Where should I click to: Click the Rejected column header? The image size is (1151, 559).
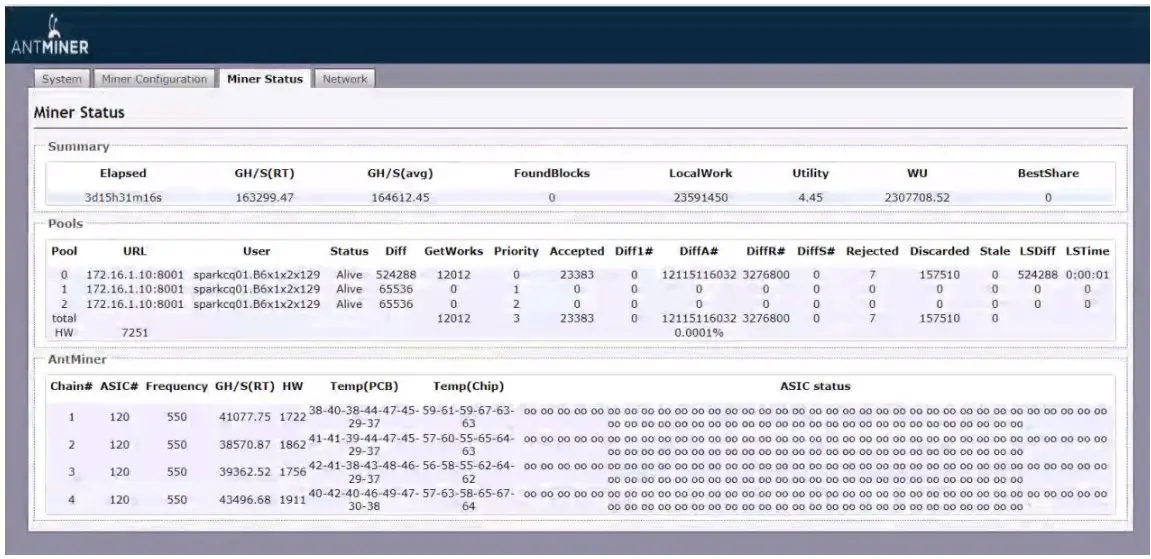coord(872,251)
